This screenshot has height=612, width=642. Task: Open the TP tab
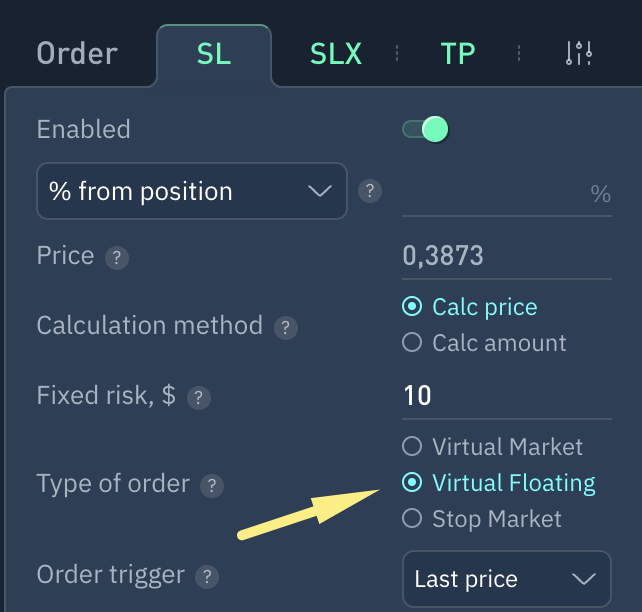458,53
